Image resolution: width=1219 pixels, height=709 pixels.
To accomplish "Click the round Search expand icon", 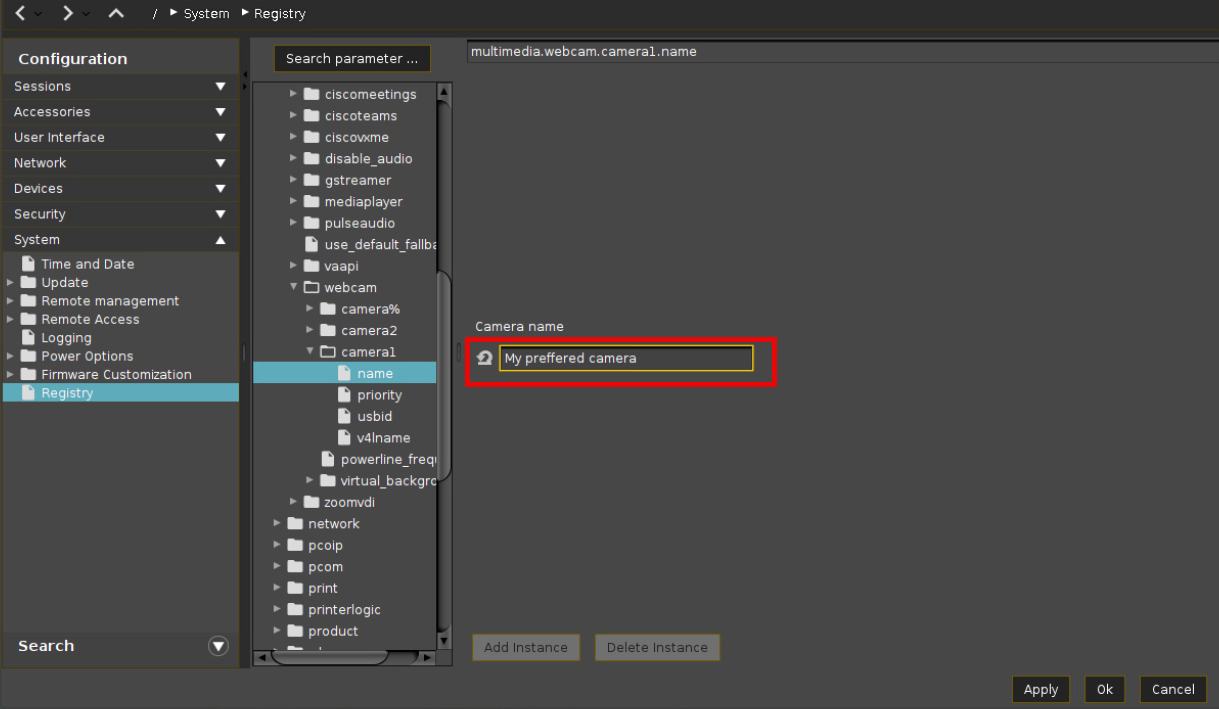I will pos(218,646).
